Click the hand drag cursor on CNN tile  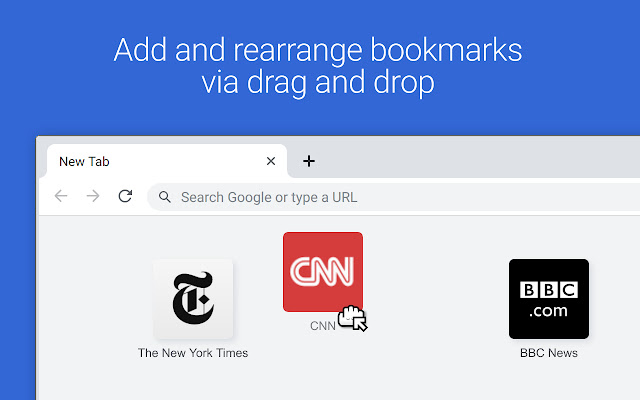(352, 318)
